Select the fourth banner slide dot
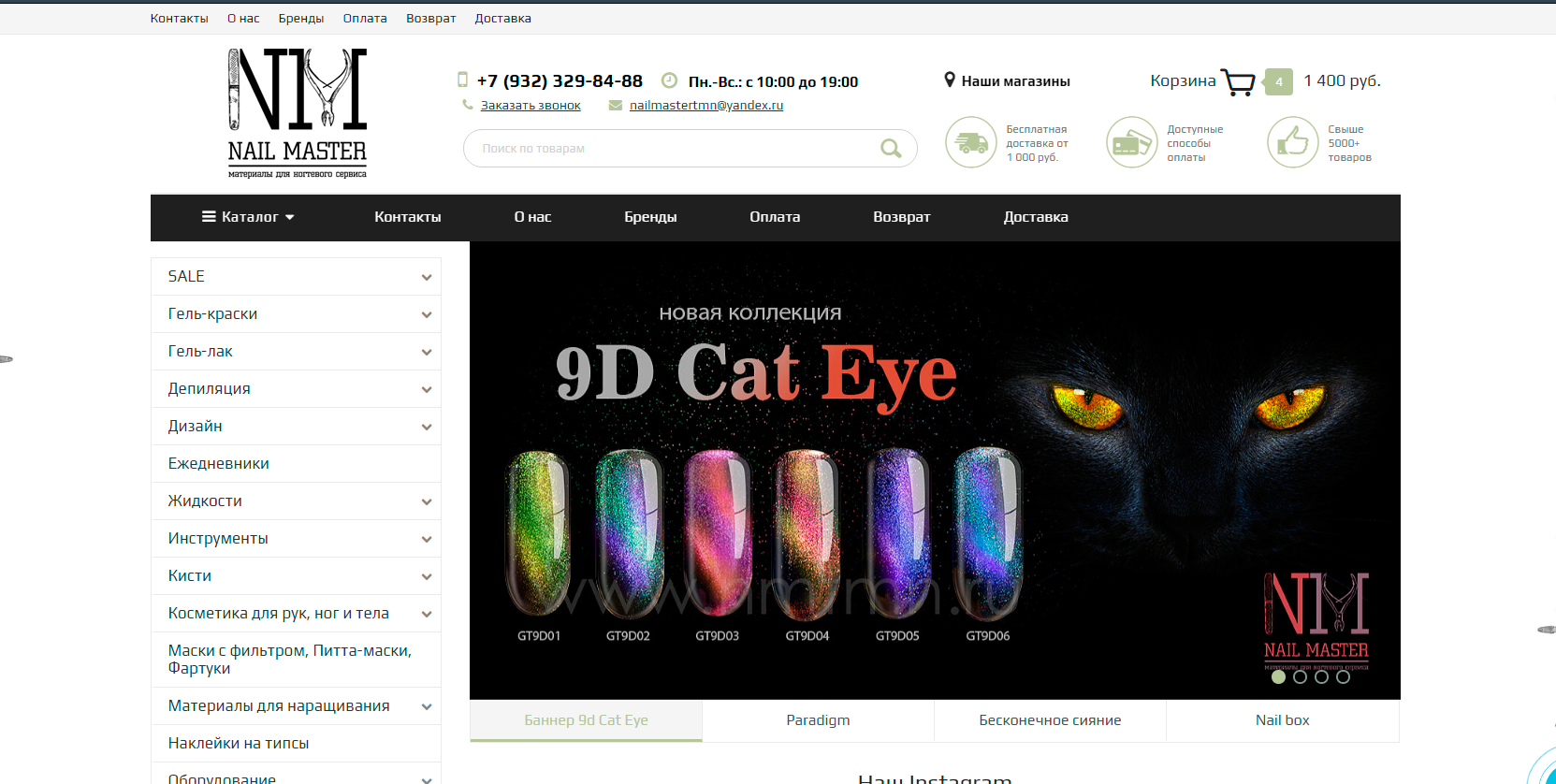 [1343, 676]
